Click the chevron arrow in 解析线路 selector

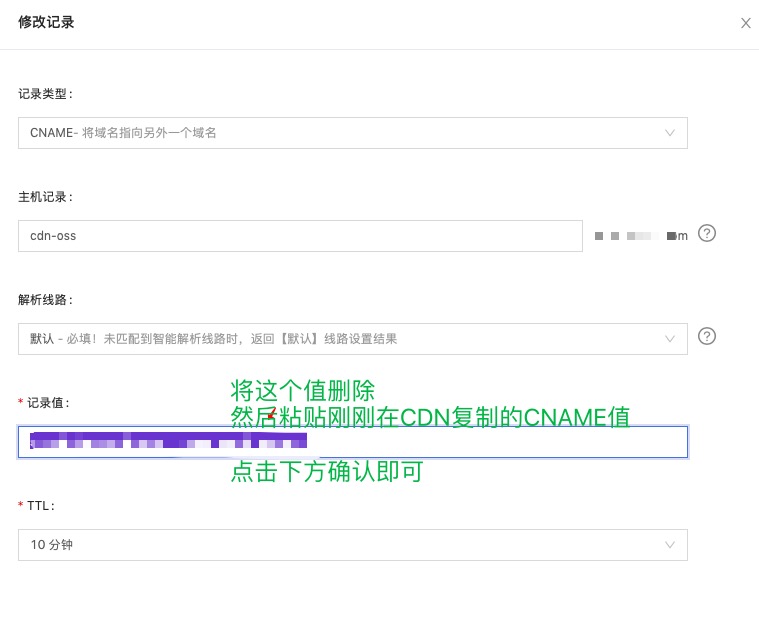[x=670, y=339]
